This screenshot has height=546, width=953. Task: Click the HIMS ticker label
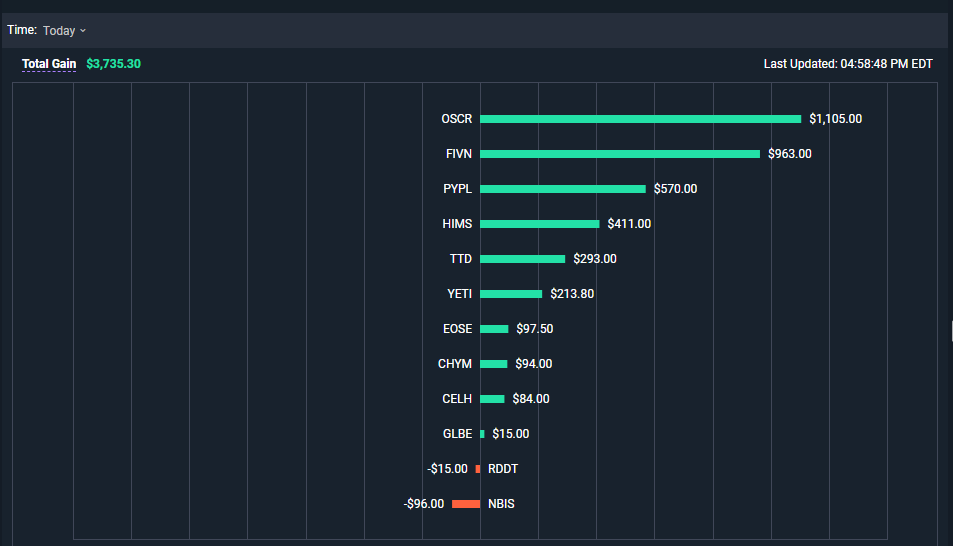click(x=457, y=224)
